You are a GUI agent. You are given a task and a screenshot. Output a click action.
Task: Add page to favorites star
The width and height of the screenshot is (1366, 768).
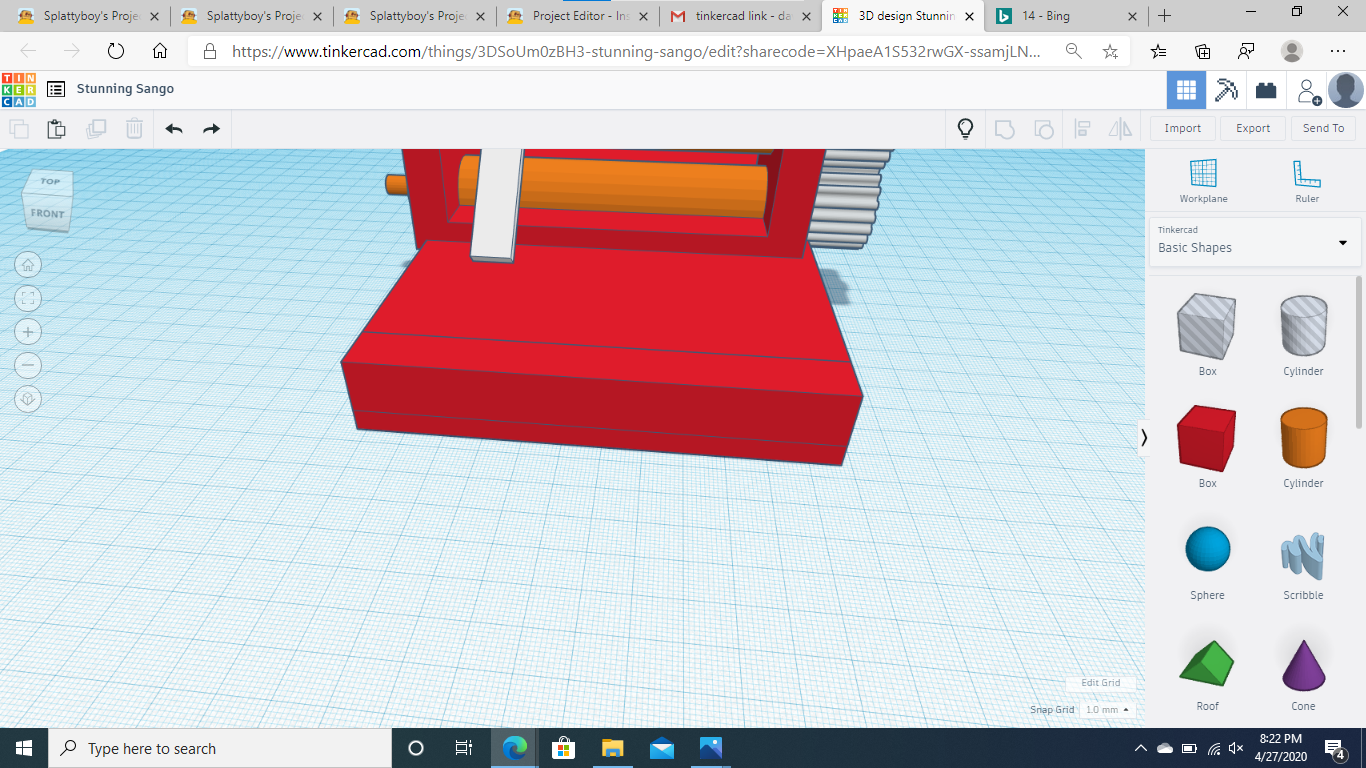click(x=1110, y=51)
